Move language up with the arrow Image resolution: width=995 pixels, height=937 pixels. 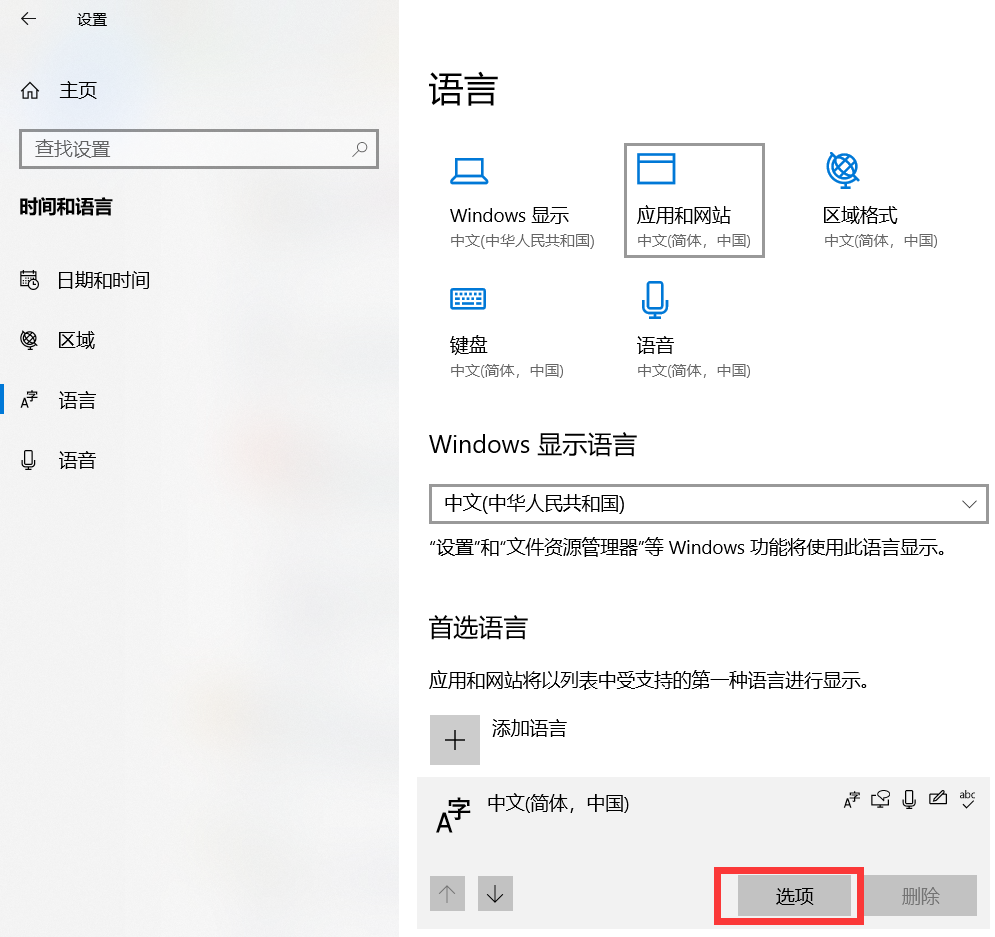[x=447, y=894]
